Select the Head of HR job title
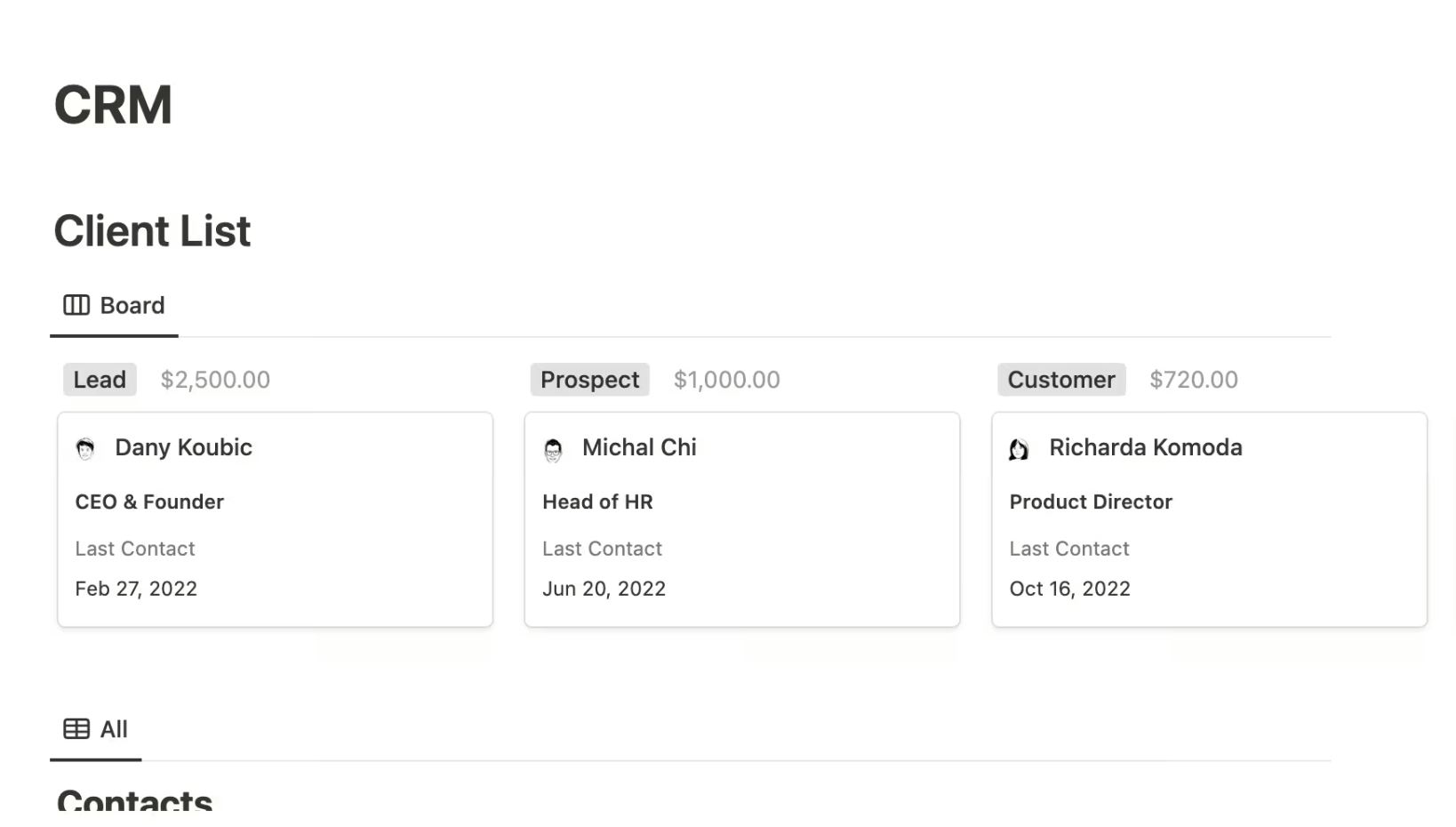Screen dimensions: 1456x827 click(597, 502)
